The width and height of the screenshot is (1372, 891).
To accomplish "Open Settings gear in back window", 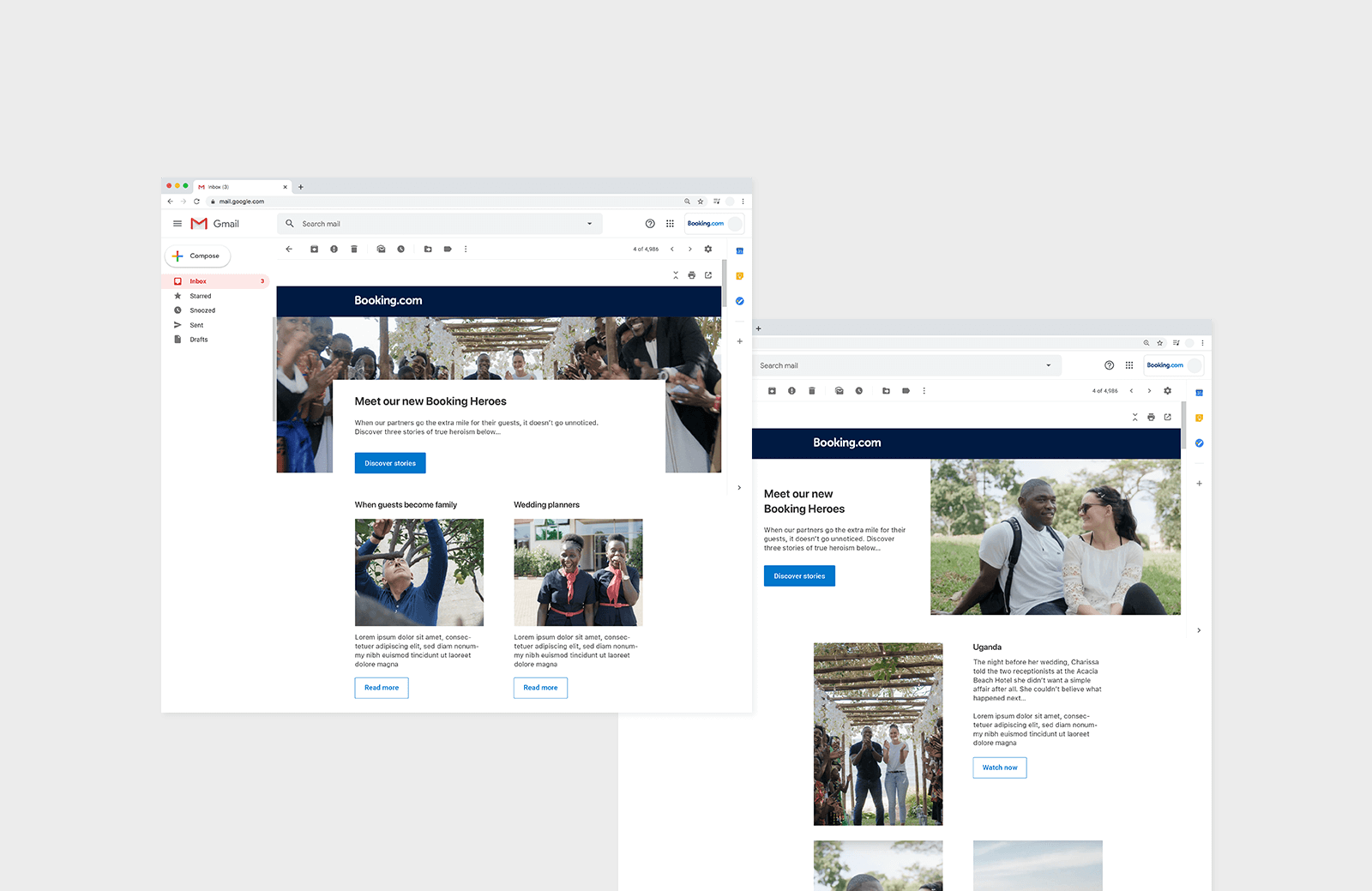I will pyautogui.click(x=1167, y=391).
